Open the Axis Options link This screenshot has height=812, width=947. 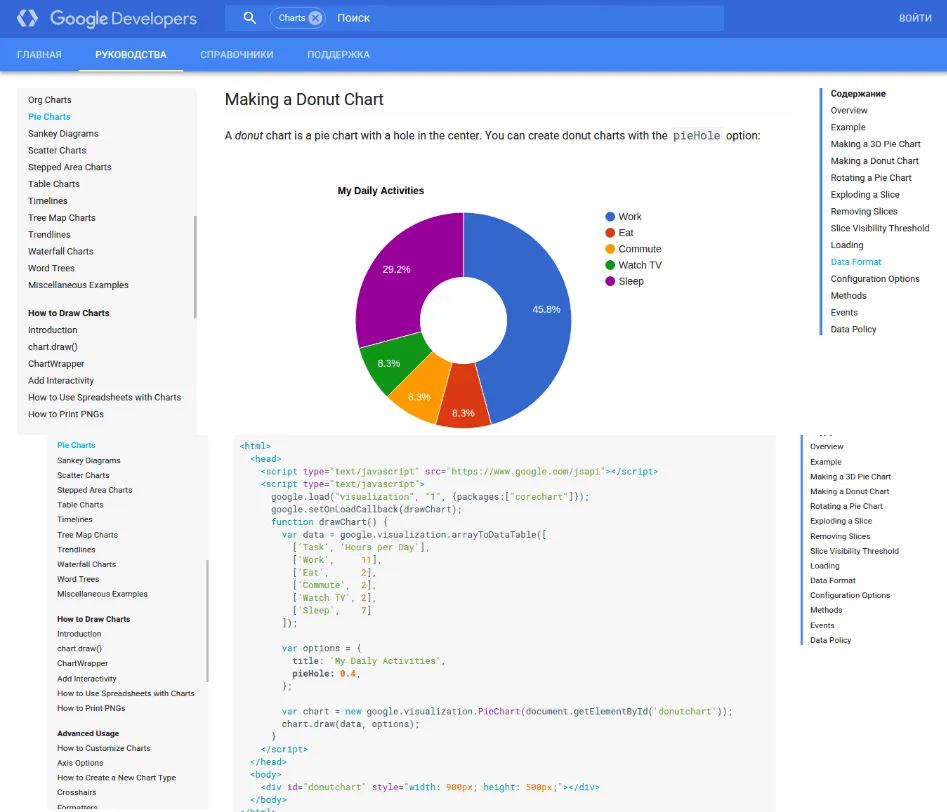[x=80, y=763]
